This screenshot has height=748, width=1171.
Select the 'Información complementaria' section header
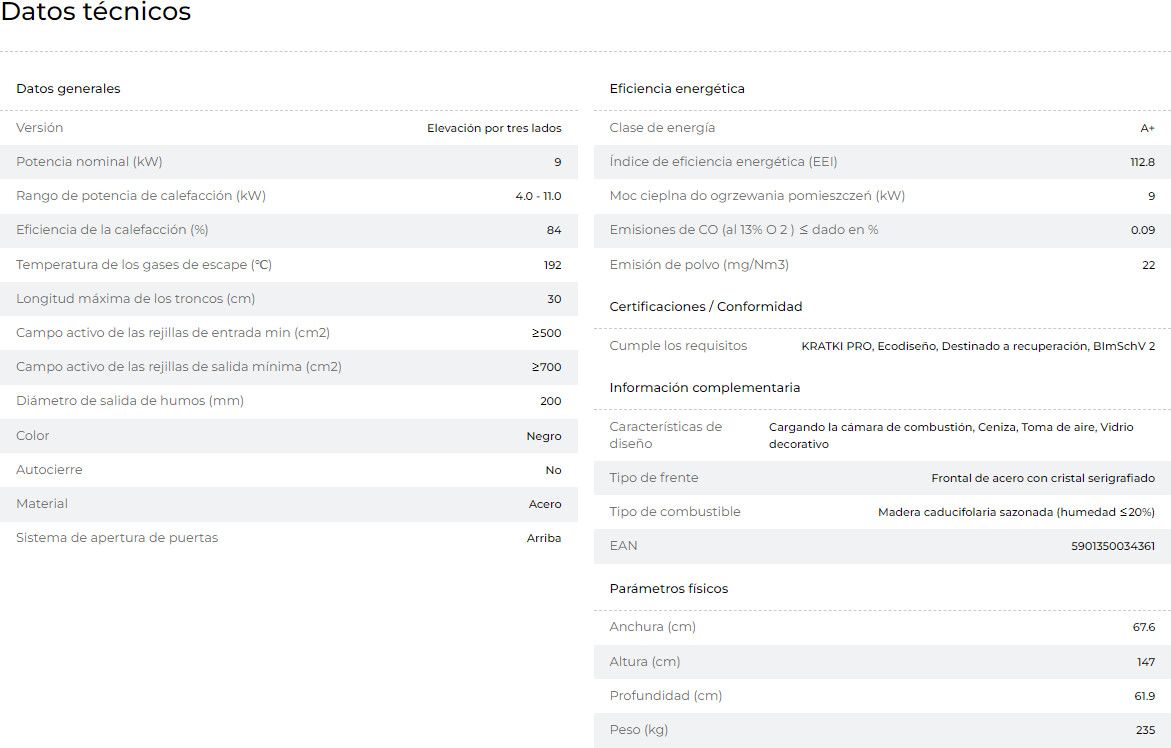[705, 388]
